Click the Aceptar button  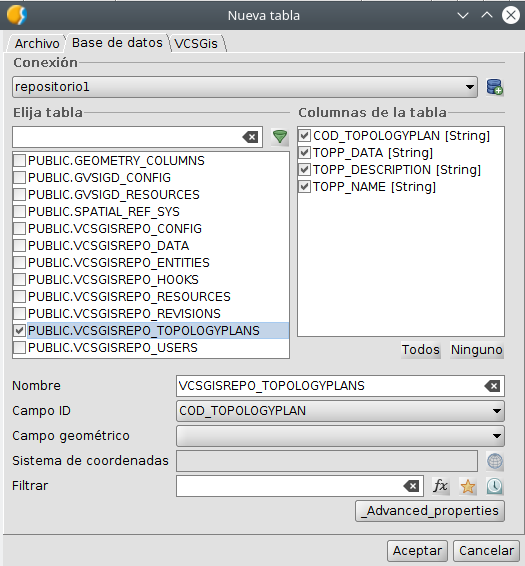point(417,551)
